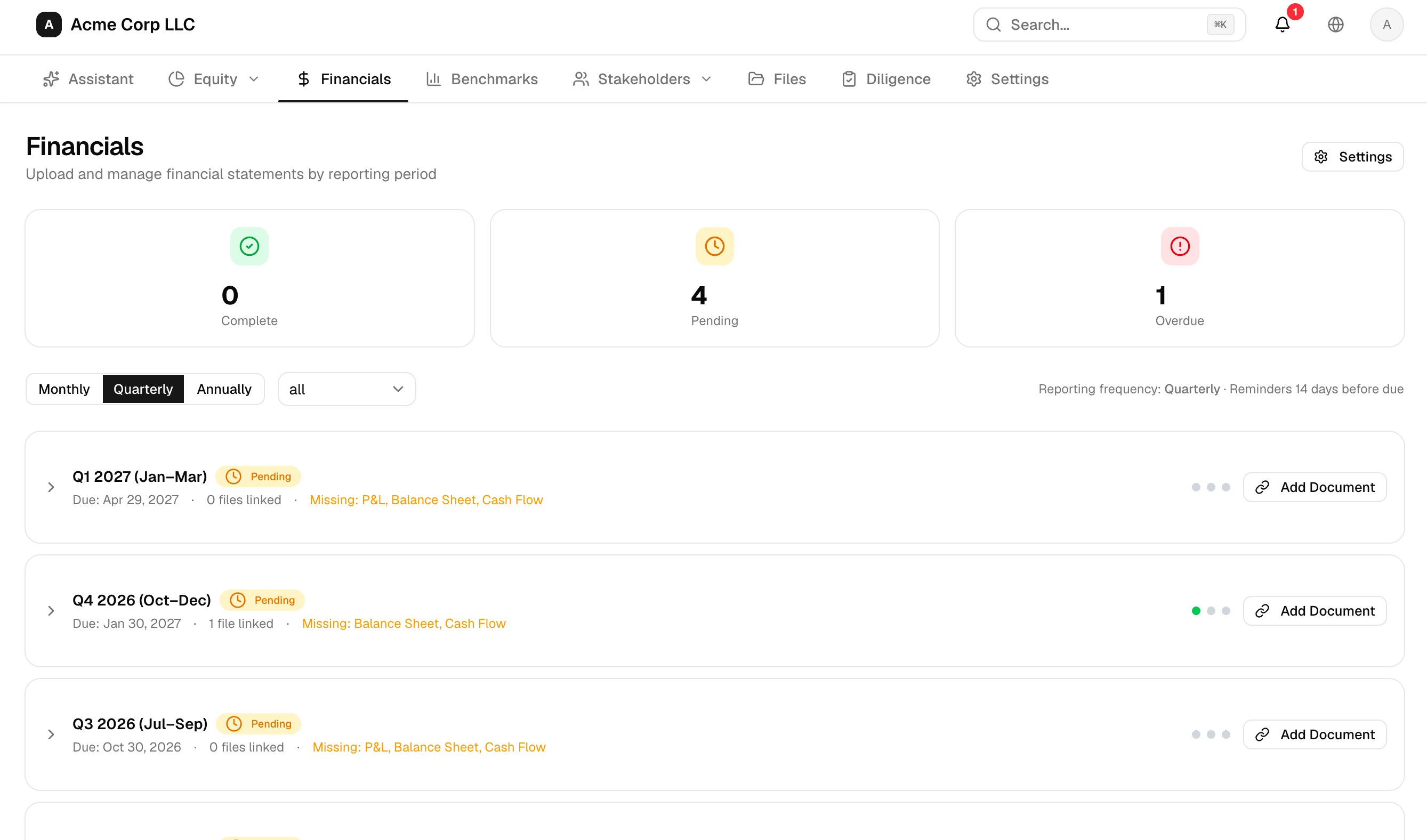Image resolution: width=1427 pixels, height=840 pixels.
Task: Add Document to Q3 2026
Action: (1315, 734)
